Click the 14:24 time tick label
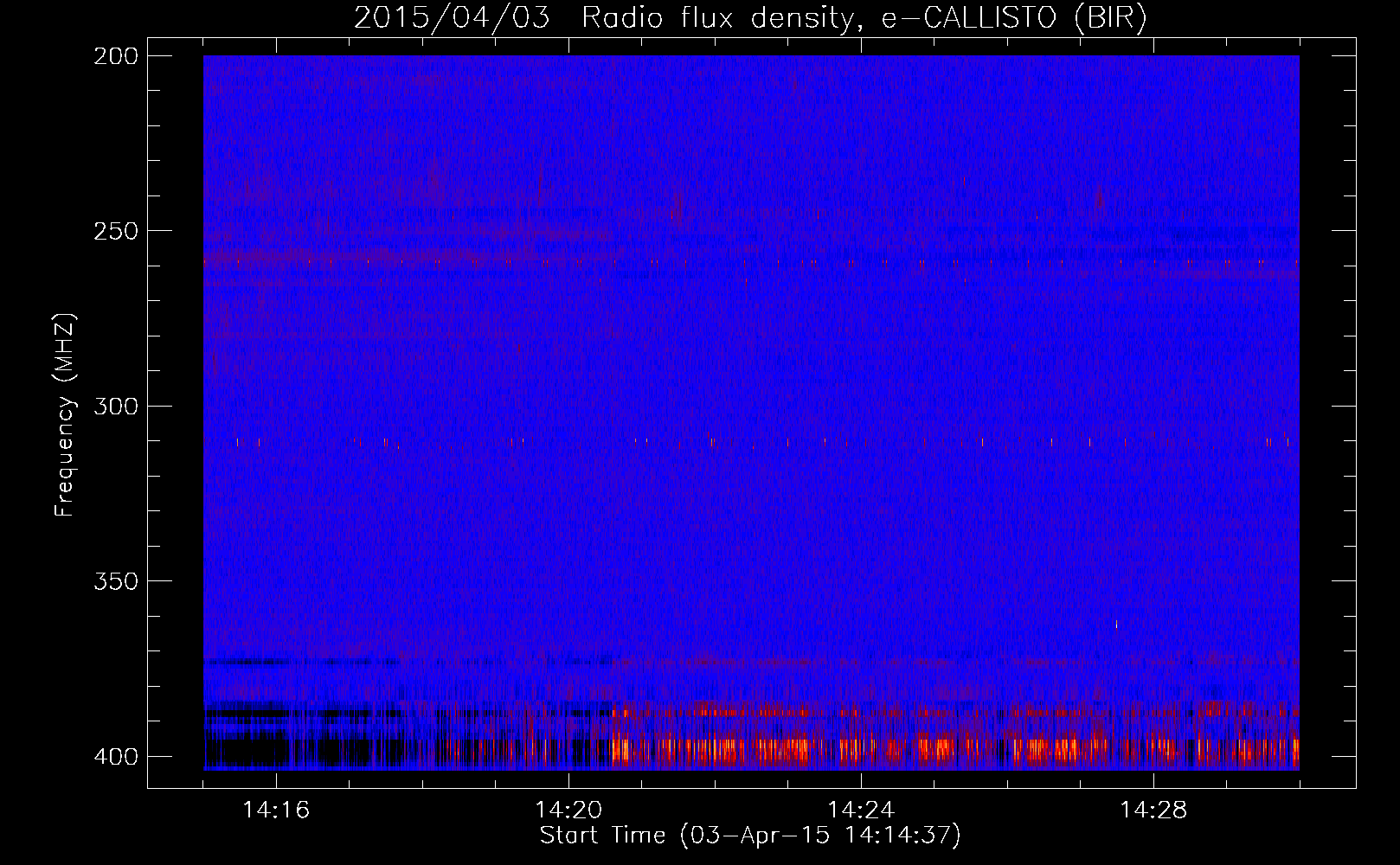The image size is (1400, 865). pos(861,811)
